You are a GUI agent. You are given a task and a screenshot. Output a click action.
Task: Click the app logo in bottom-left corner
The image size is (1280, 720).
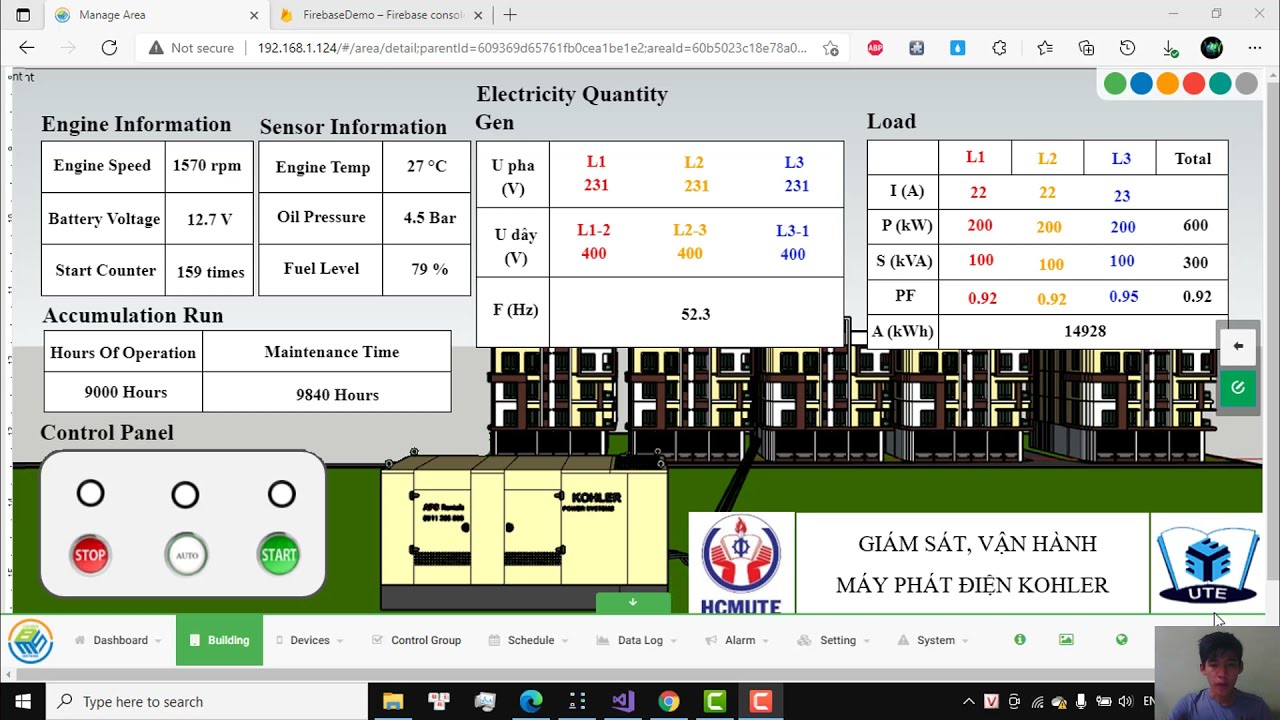[x=30, y=641]
